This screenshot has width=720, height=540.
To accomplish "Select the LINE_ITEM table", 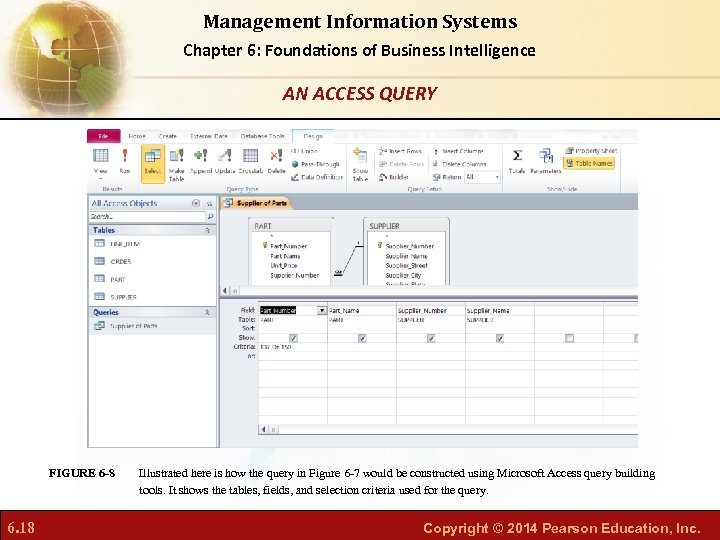I will (x=117, y=244).
